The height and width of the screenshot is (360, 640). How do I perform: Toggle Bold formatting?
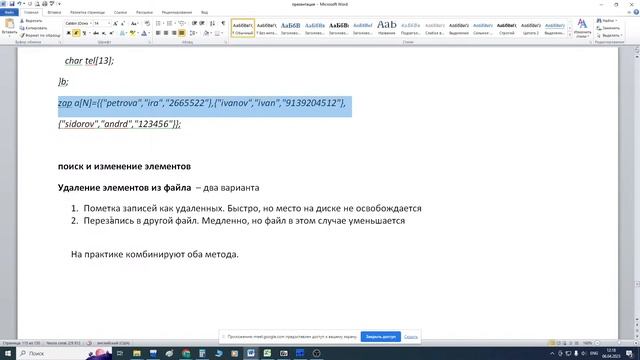click(x=69, y=33)
